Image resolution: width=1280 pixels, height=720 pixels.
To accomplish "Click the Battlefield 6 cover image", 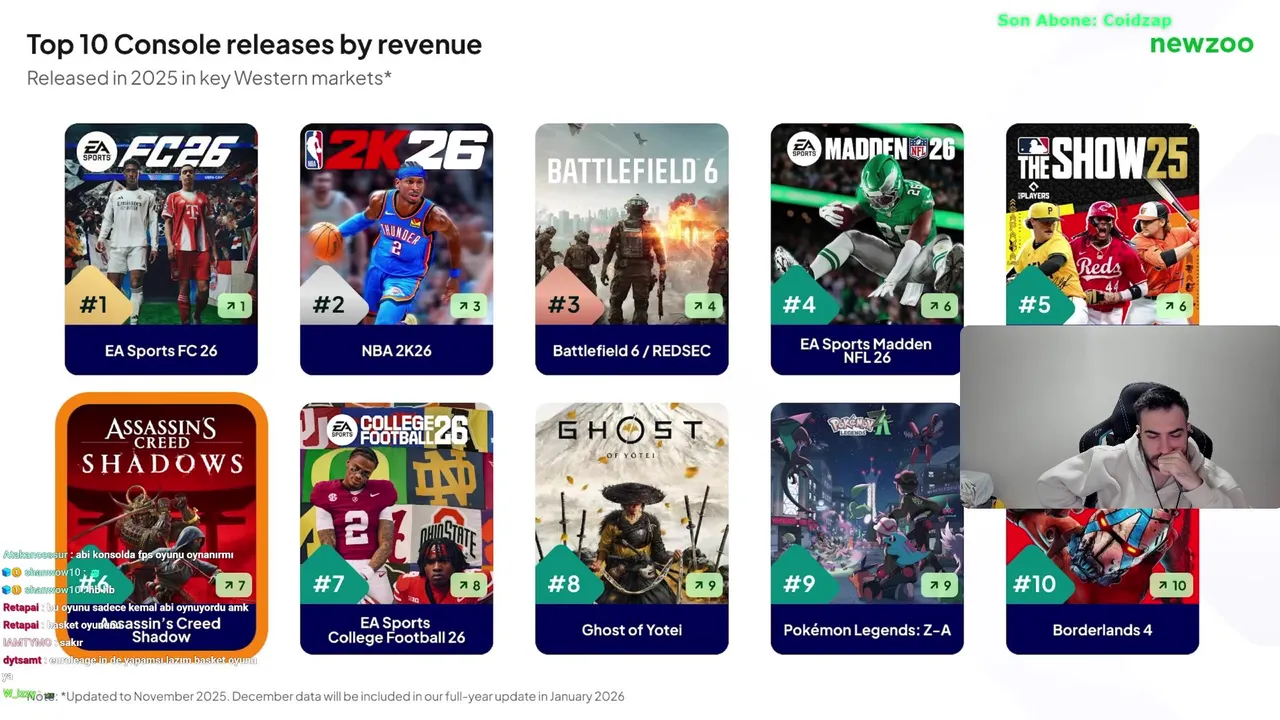I will point(632,224).
